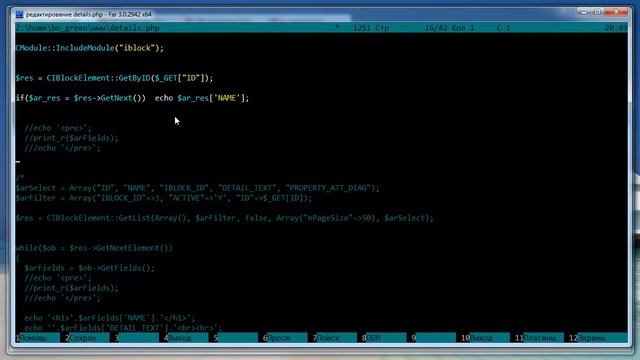Click the $arFields = $ob->GetFields() line

click(x=89, y=268)
